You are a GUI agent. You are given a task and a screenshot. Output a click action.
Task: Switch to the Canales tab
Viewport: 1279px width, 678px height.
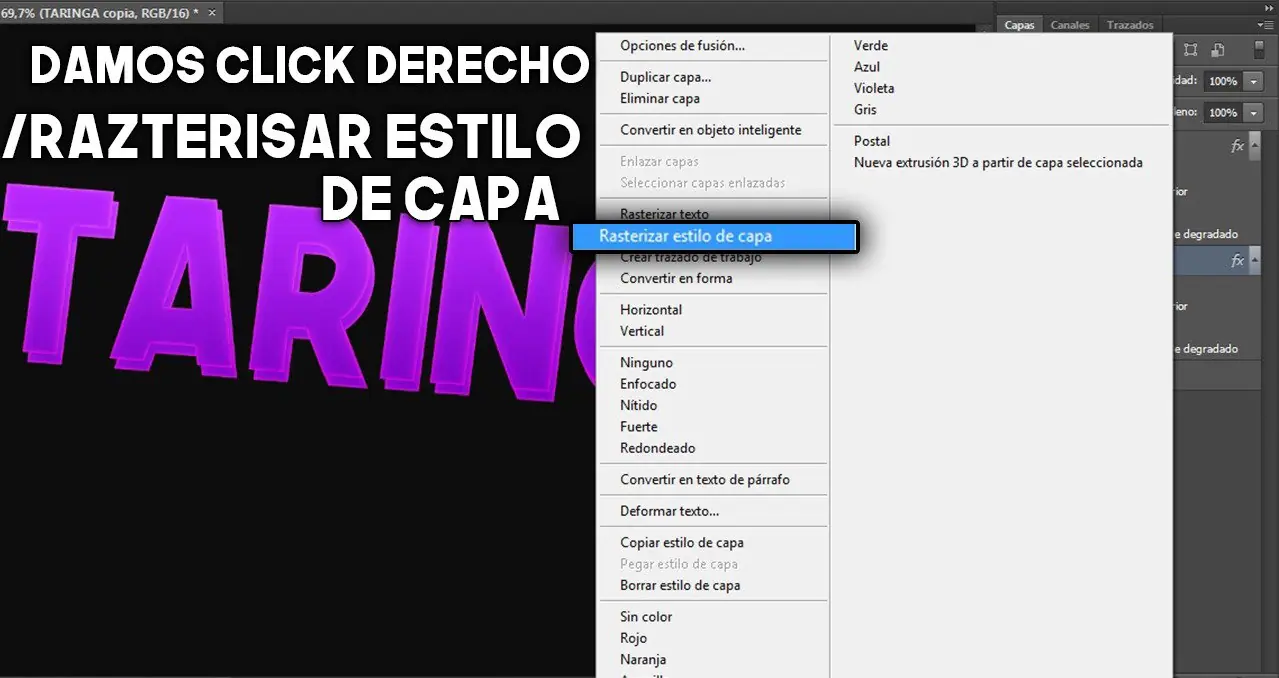coord(1070,25)
